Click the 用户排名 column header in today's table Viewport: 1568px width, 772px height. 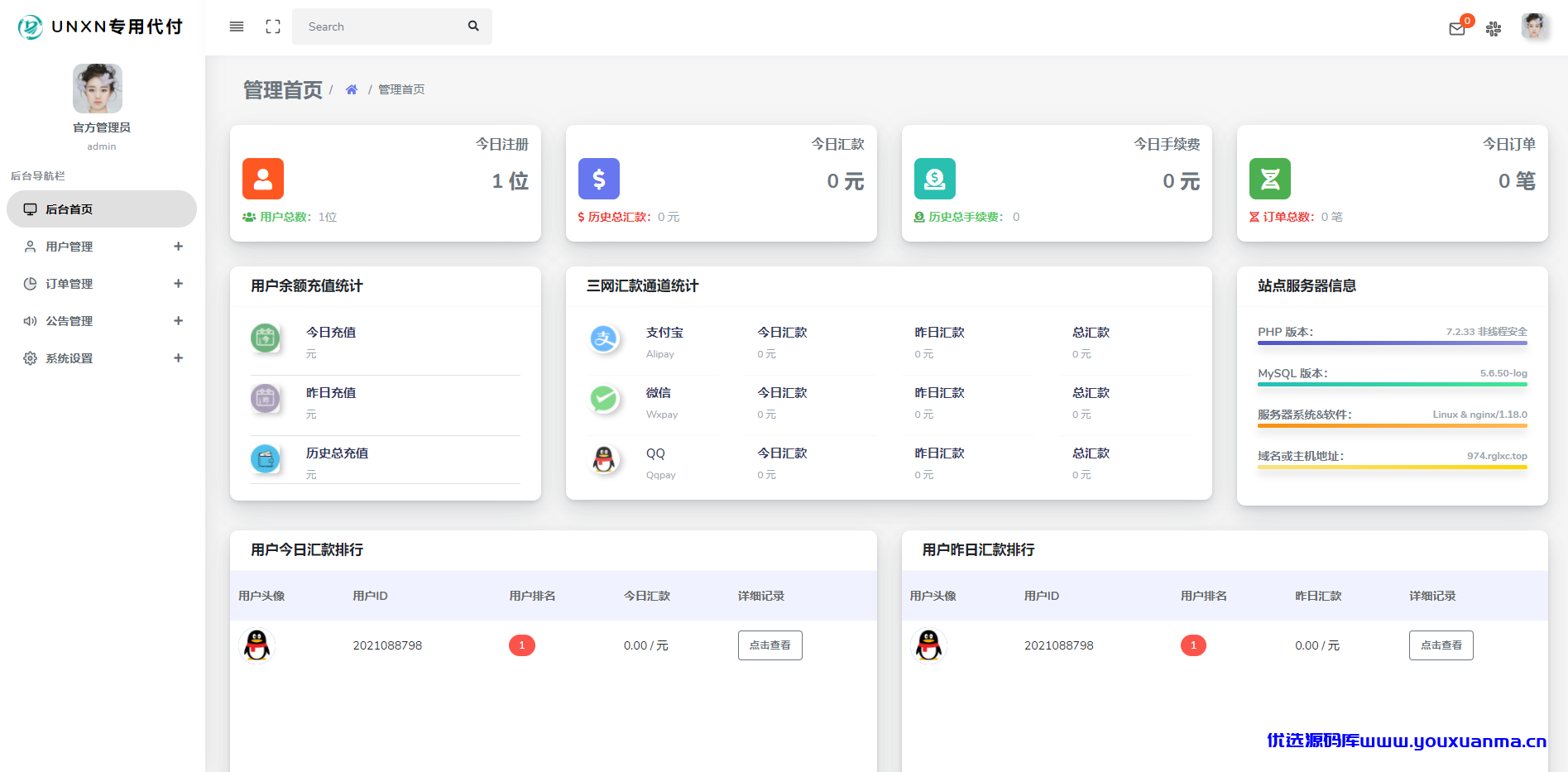coord(532,596)
